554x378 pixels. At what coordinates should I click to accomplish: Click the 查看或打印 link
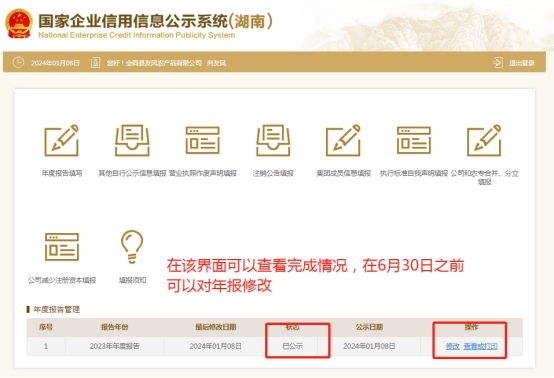click(x=481, y=346)
